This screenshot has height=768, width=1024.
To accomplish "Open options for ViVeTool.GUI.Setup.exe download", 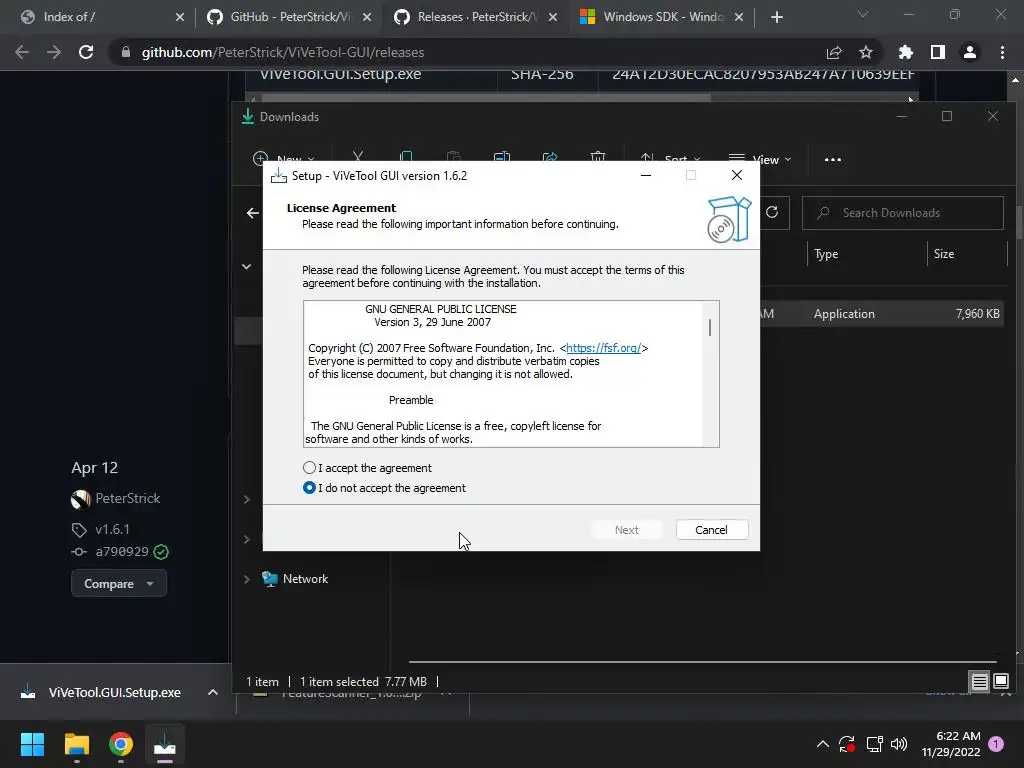I will (213, 692).
